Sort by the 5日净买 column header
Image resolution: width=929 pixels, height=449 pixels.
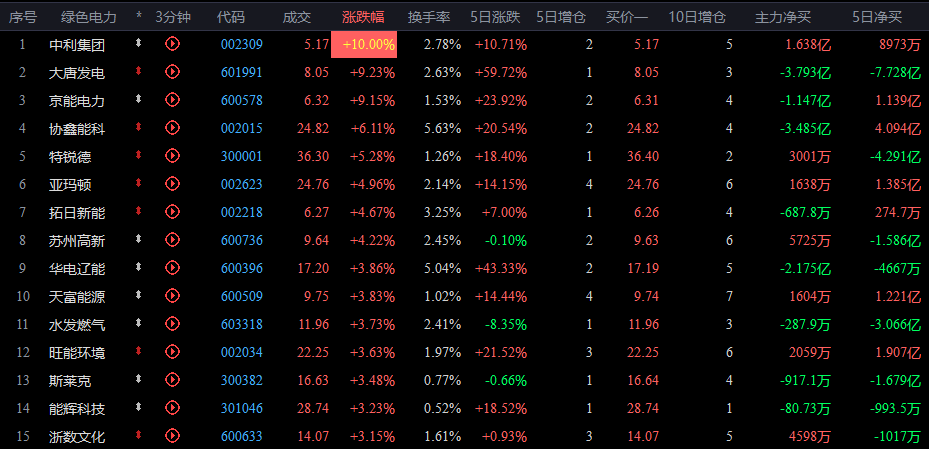pos(877,17)
